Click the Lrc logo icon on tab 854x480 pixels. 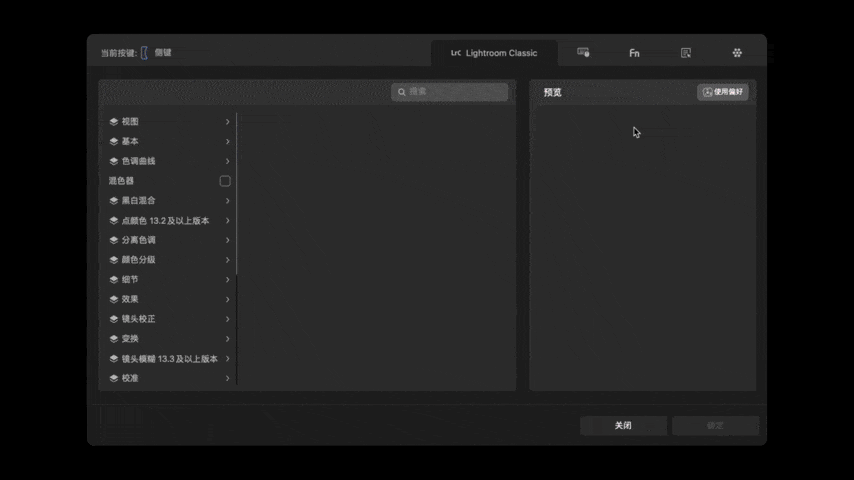[x=456, y=53]
